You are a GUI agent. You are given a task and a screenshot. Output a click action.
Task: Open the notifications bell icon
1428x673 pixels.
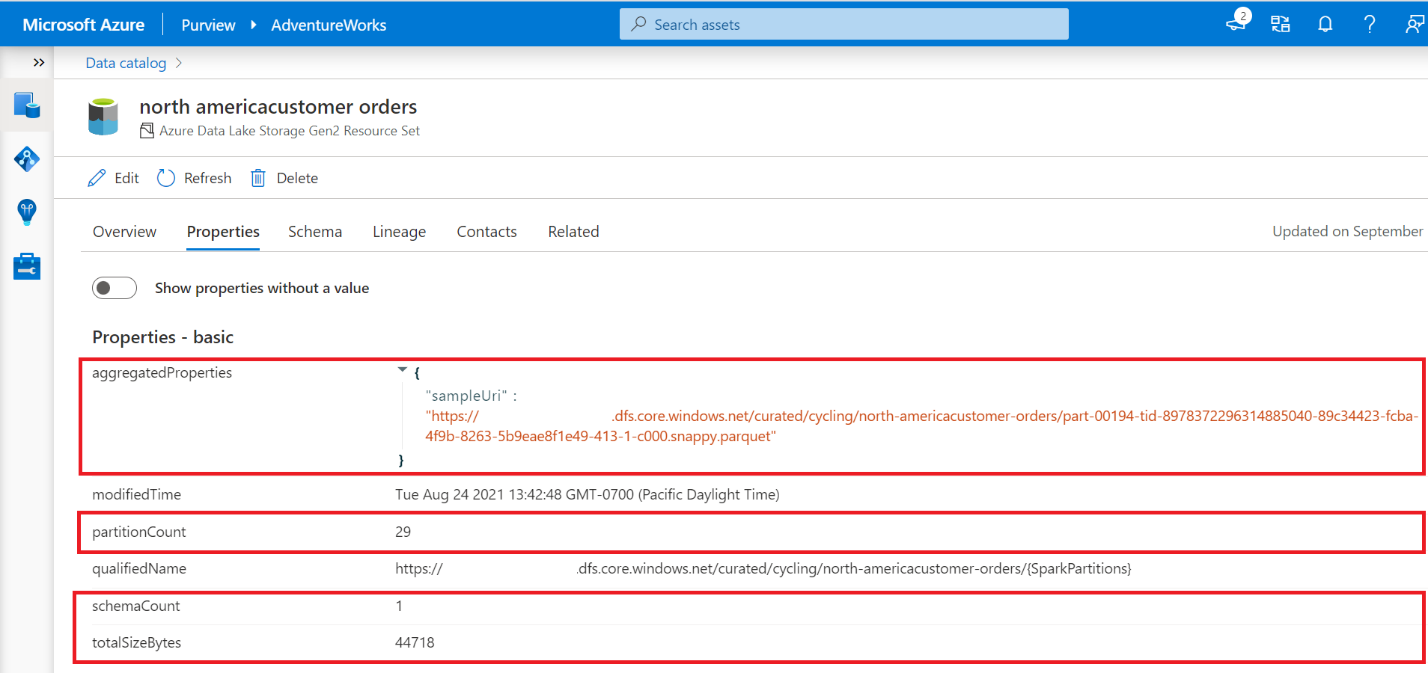point(1325,24)
